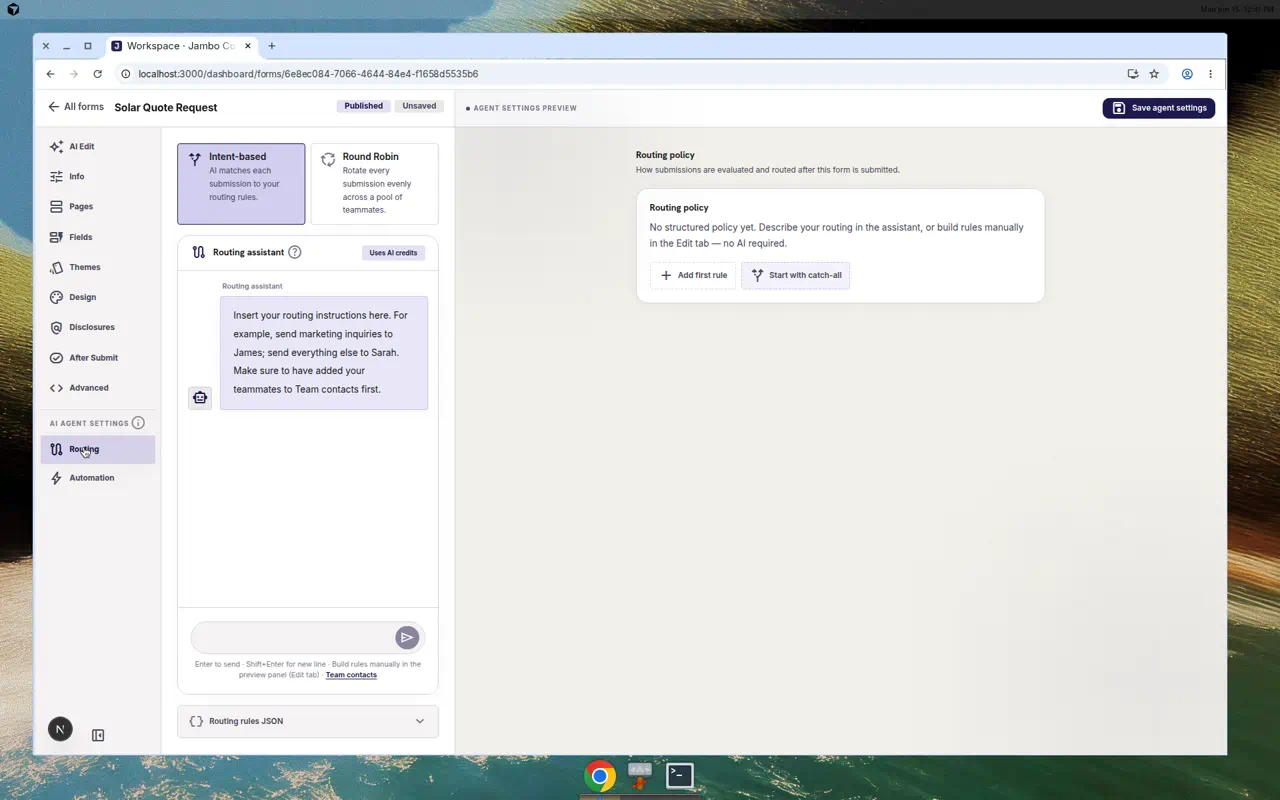
Task: Open the Team contacts link
Action: pos(351,675)
